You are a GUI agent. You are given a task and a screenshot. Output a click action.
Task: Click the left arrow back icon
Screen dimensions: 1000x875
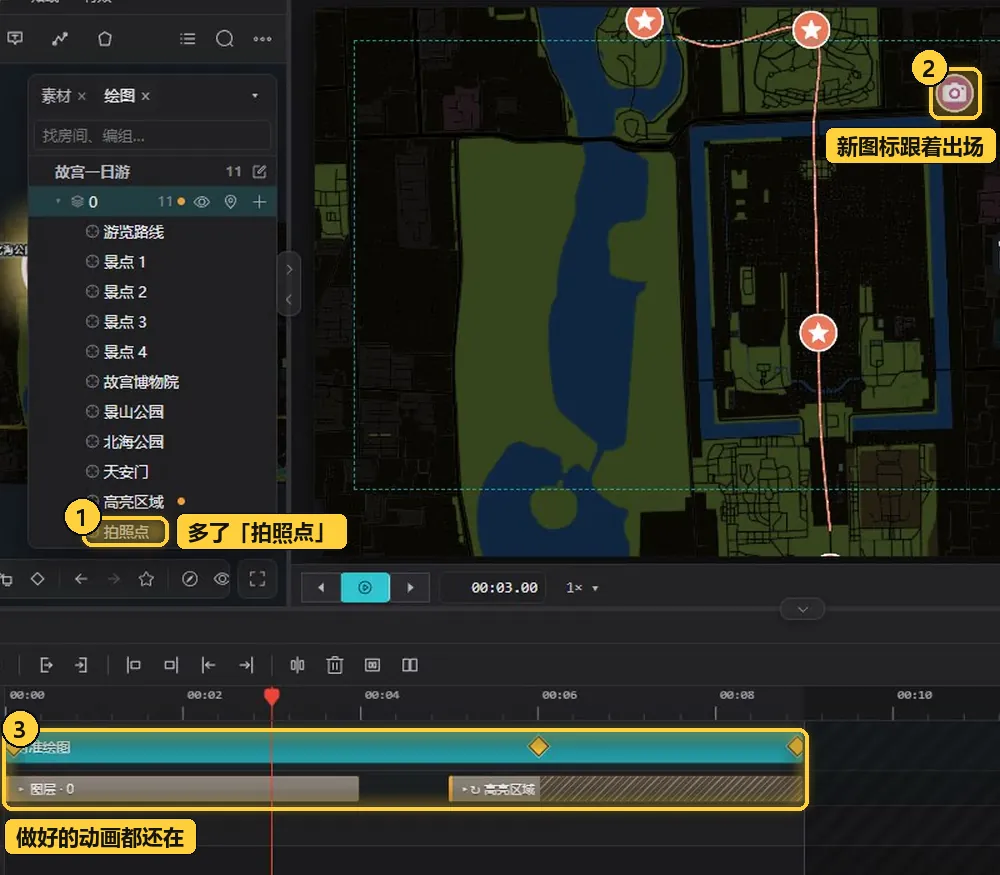(x=81, y=579)
